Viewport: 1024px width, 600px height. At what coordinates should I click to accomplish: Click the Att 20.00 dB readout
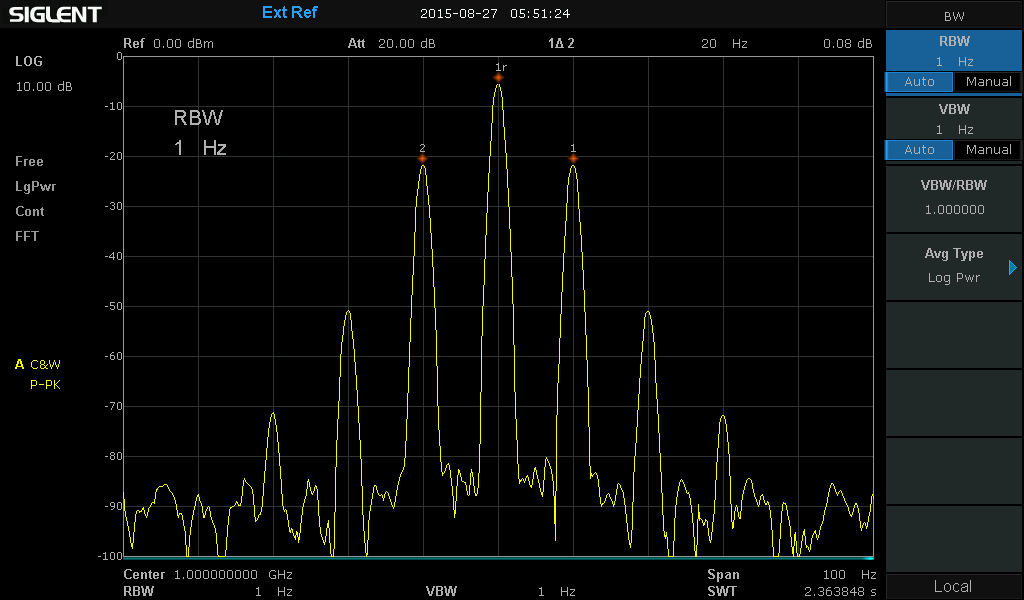[x=391, y=44]
